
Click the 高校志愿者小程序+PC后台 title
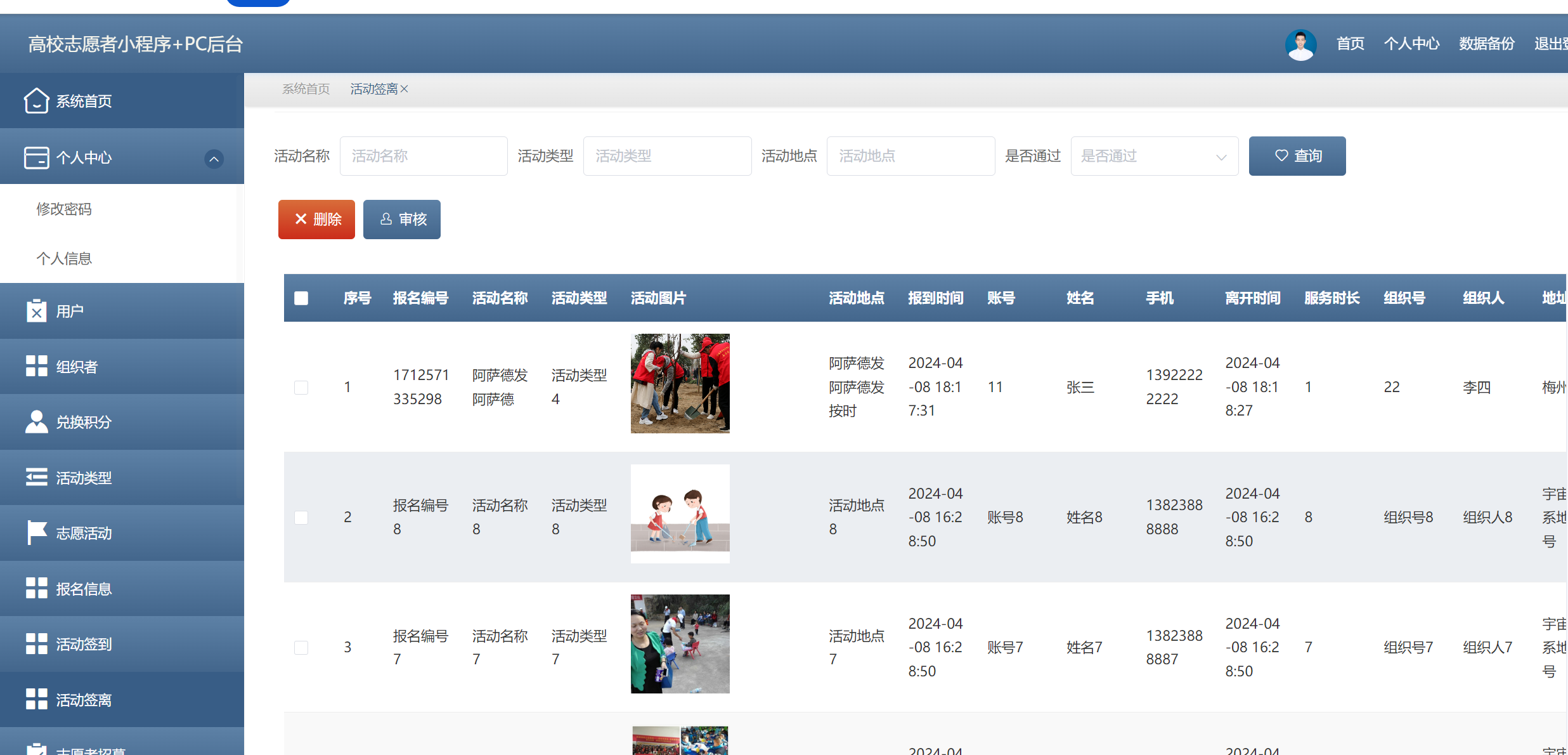136,44
